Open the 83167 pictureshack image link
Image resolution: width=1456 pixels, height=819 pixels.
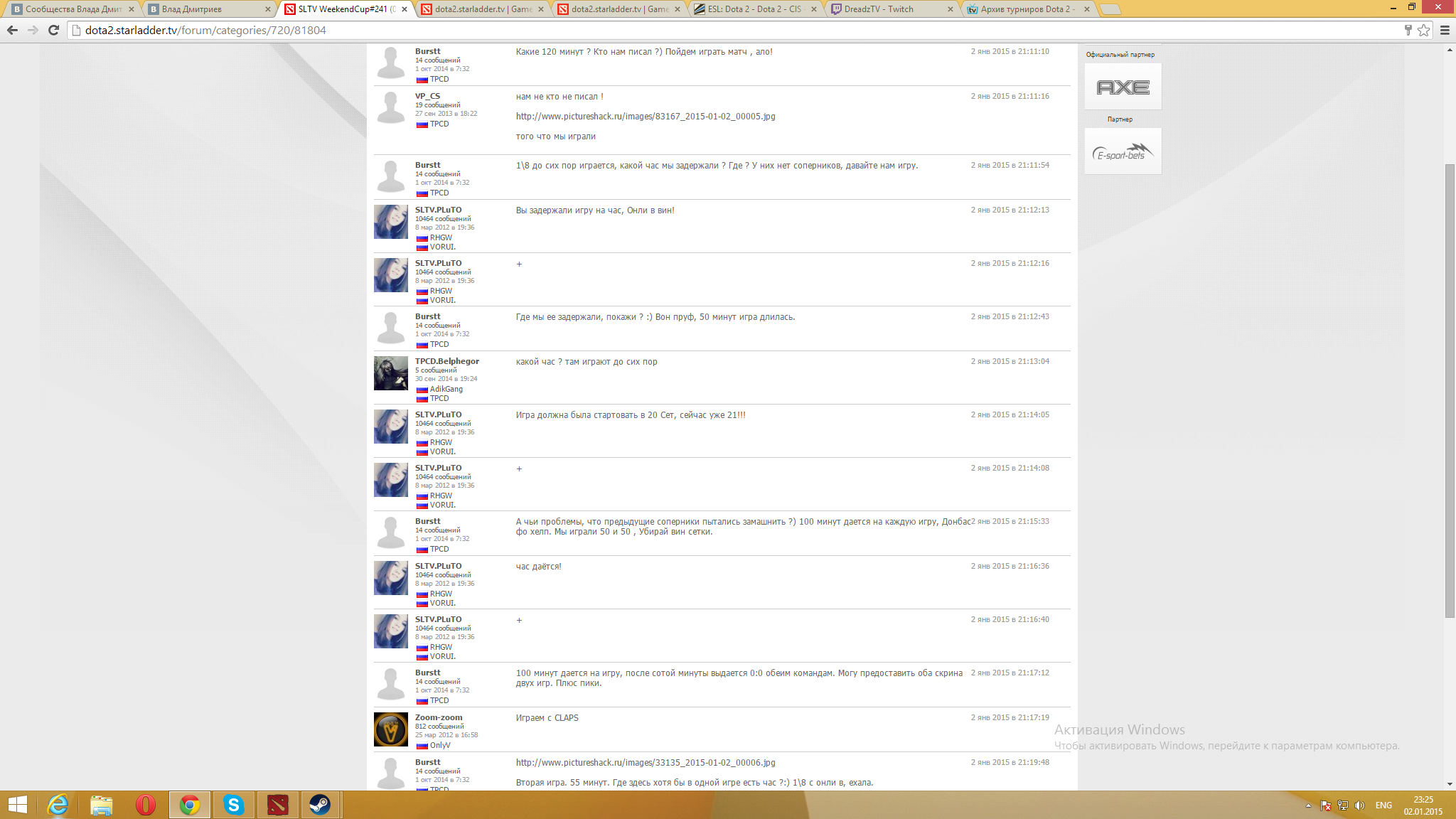coord(645,117)
